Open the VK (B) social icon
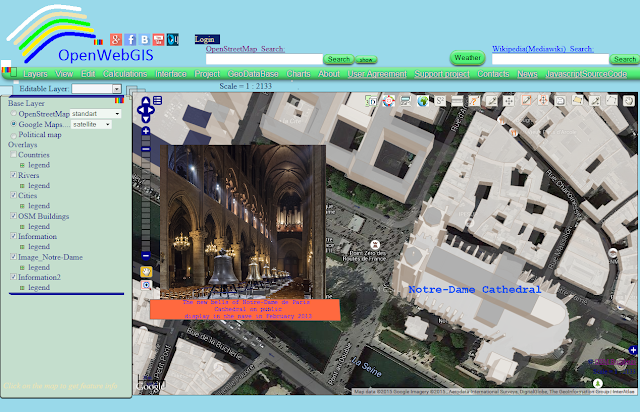This screenshot has height=412, width=640. coord(144,40)
